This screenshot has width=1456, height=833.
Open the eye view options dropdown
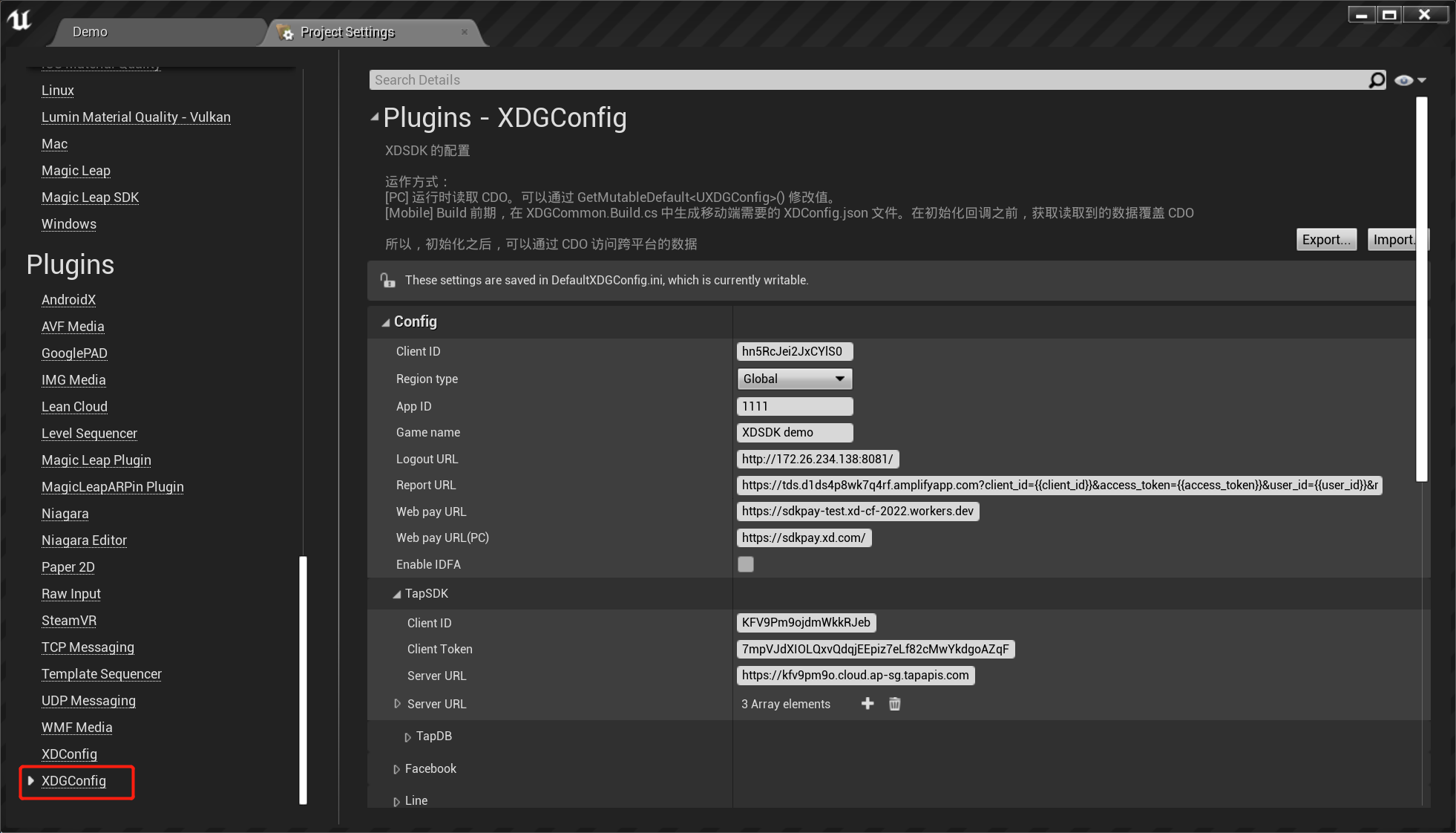click(1411, 80)
